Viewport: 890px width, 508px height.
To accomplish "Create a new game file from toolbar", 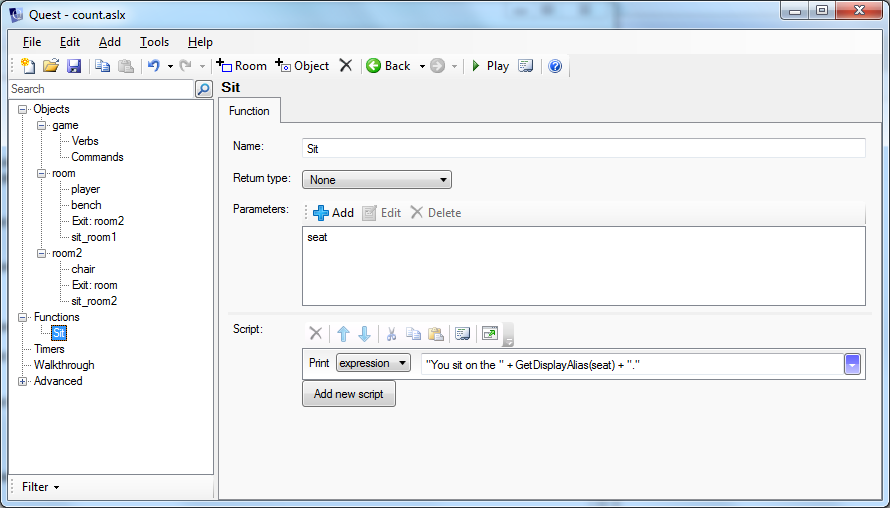I will (x=28, y=66).
